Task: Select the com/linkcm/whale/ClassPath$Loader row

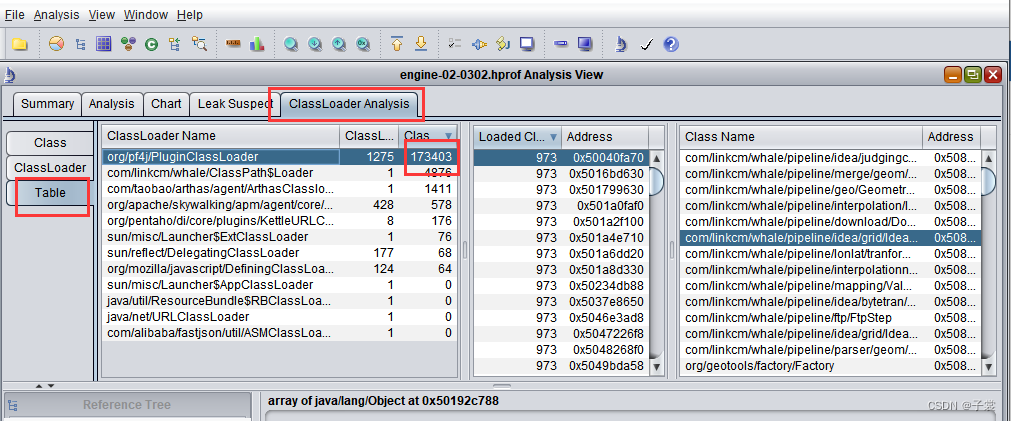Action: 279,173
